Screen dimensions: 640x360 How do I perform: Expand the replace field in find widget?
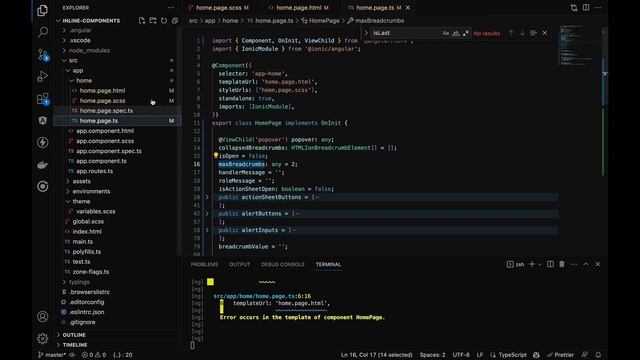(366, 33)
